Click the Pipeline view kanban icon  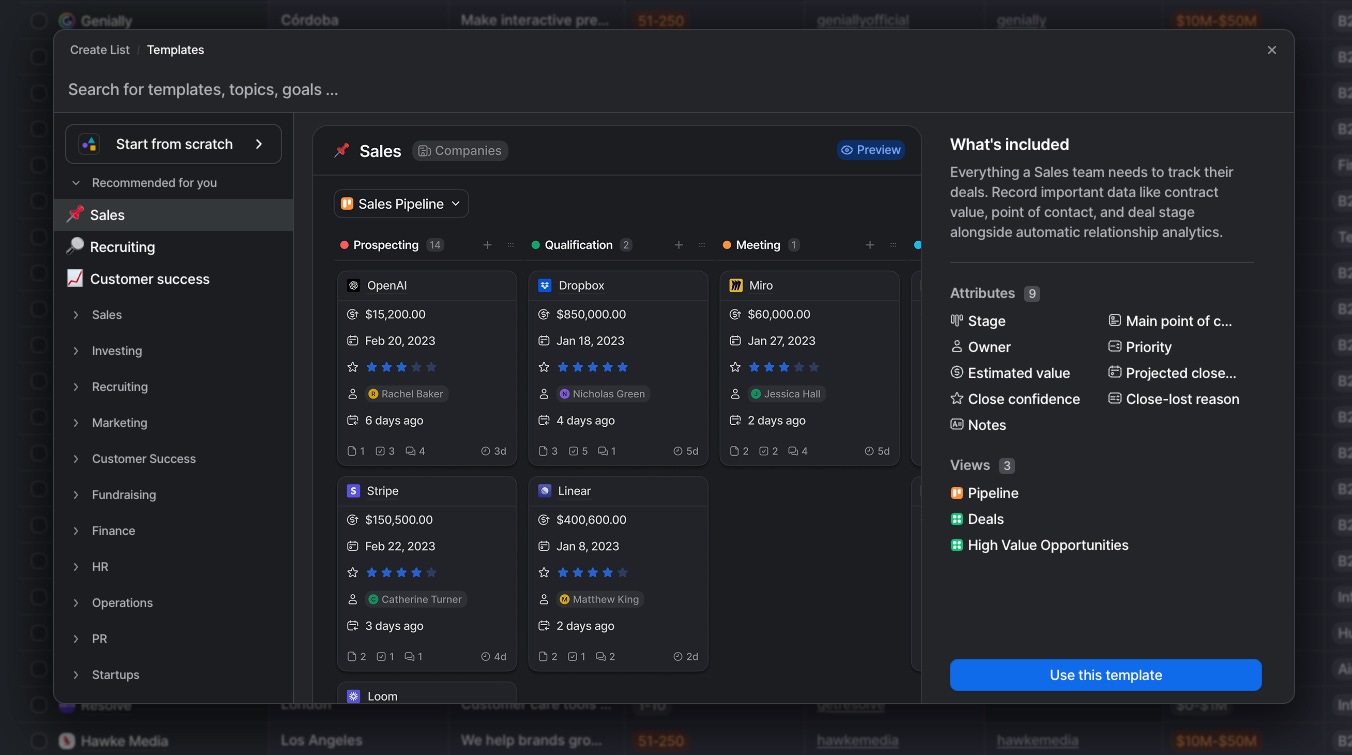957,493
